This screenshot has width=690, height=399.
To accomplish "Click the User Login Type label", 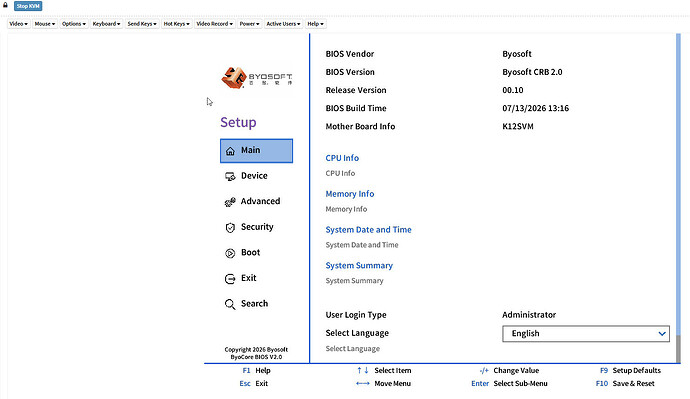I will click(x=356, y=315).
